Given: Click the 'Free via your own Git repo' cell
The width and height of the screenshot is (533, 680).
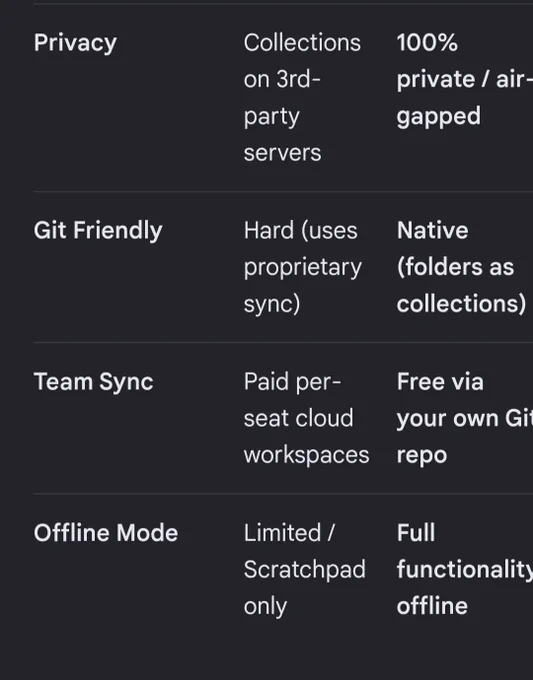Looking at the screenshot, I should click(x=464, y=418).
